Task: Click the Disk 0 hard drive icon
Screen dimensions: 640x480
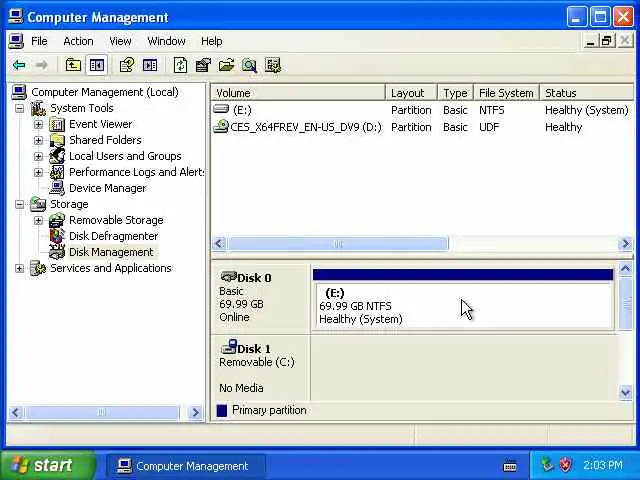Action: pos(229,277)
